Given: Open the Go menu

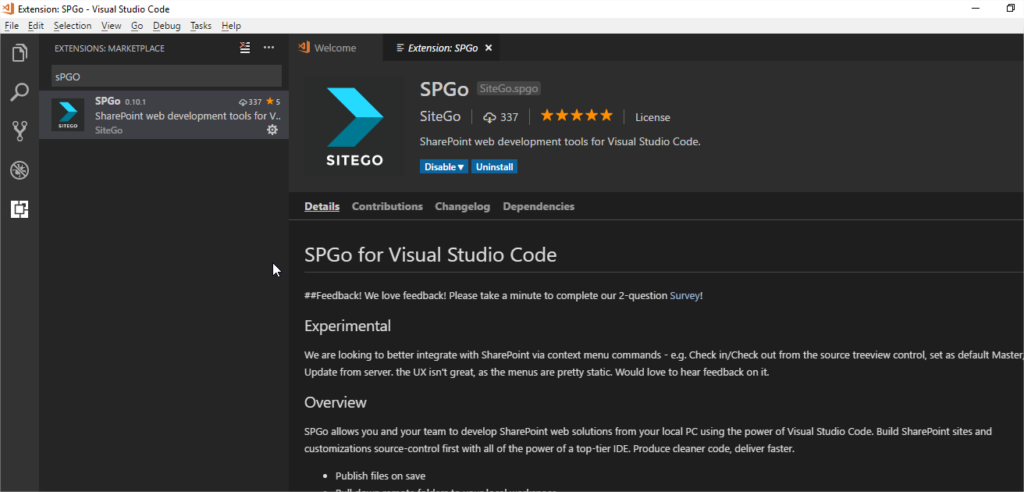Looking at the screenshot, I should (136, 25).
